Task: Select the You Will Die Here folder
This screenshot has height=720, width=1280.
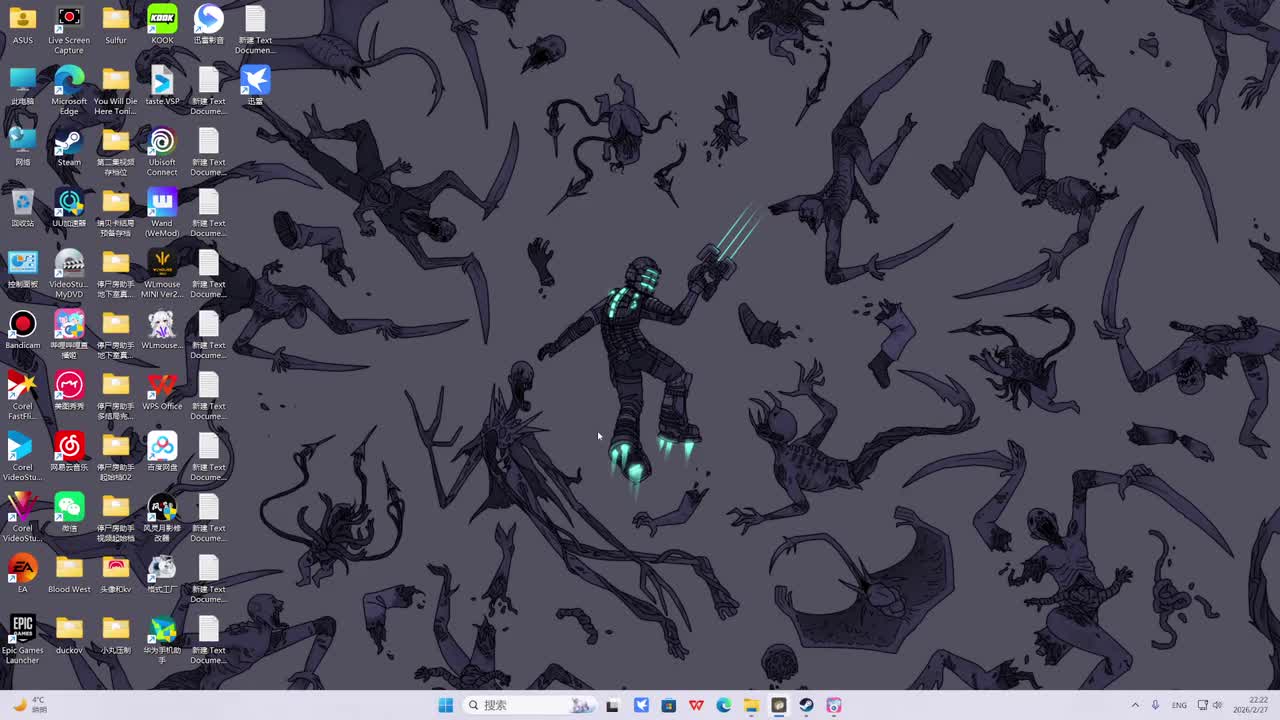Action: 116,91
